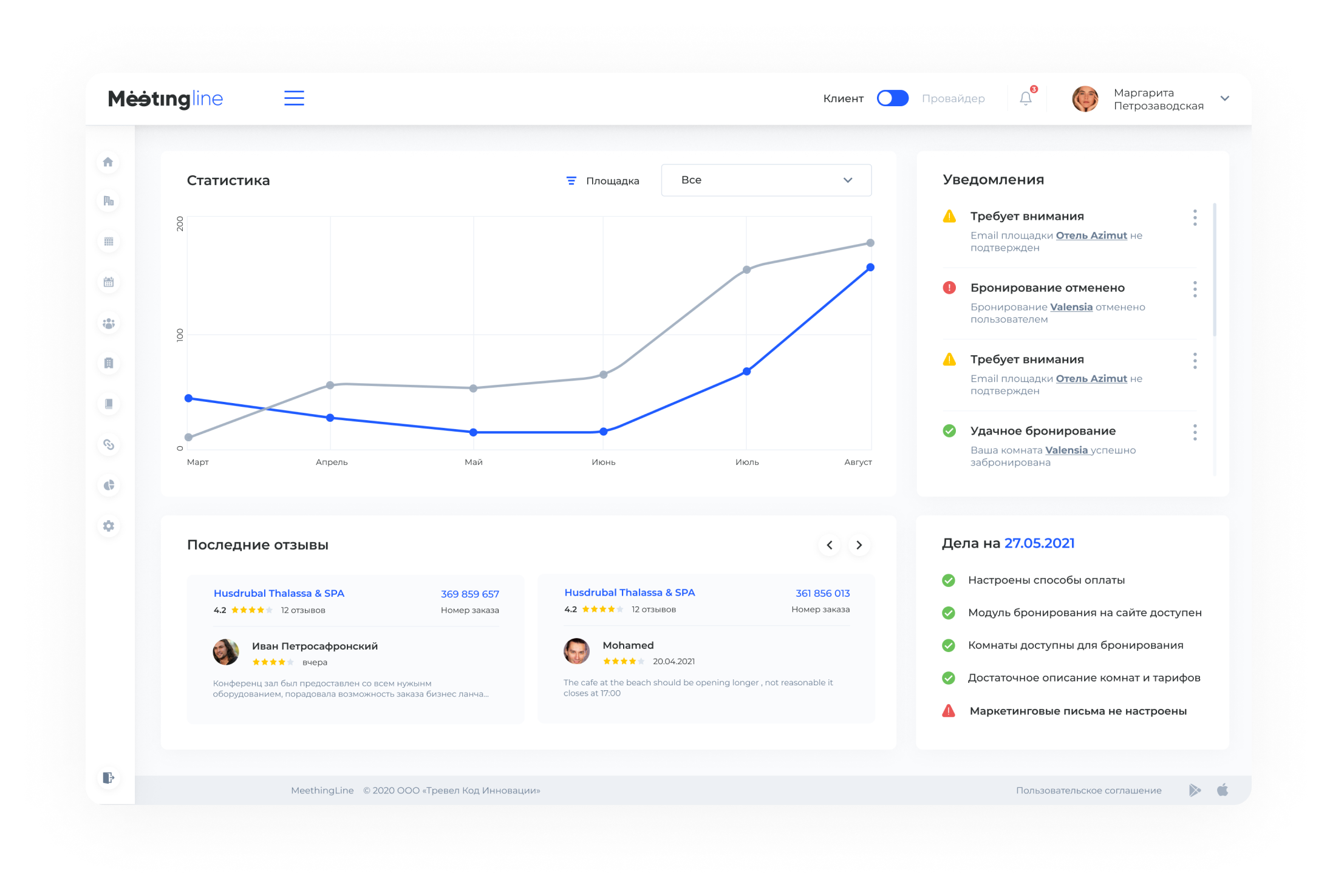The image size is (1330, 896).
Task: Click the sidebar logout icon
Action: (x=109, y=778)
